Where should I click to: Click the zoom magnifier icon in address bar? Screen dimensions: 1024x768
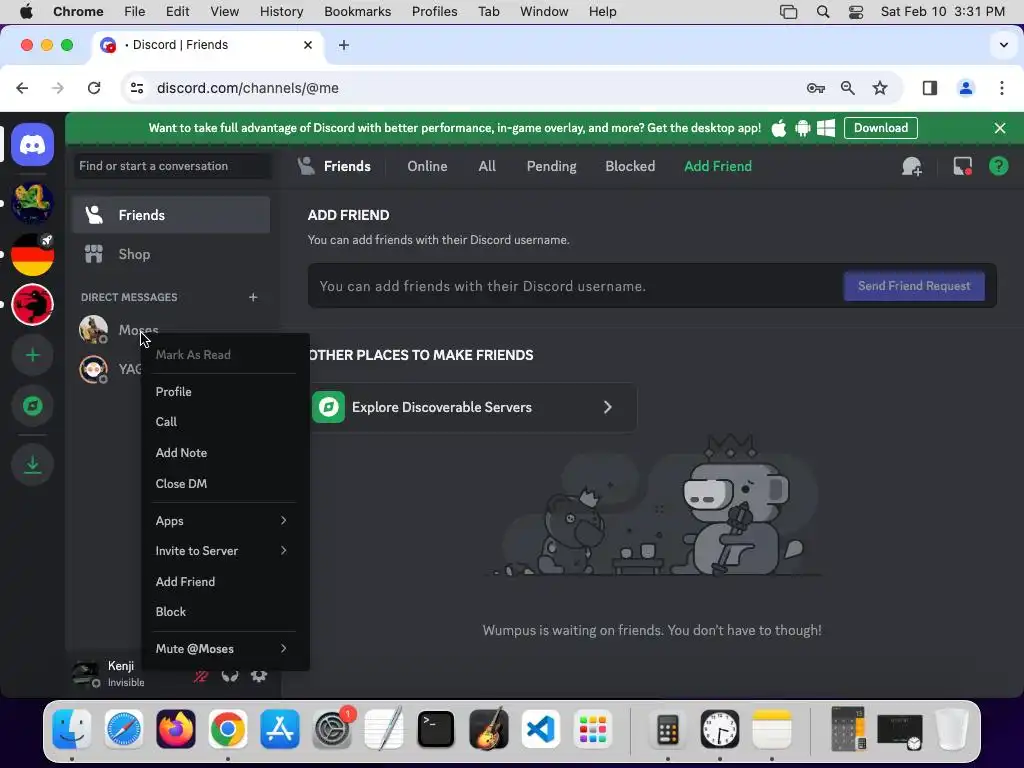(x=848, y=88)
